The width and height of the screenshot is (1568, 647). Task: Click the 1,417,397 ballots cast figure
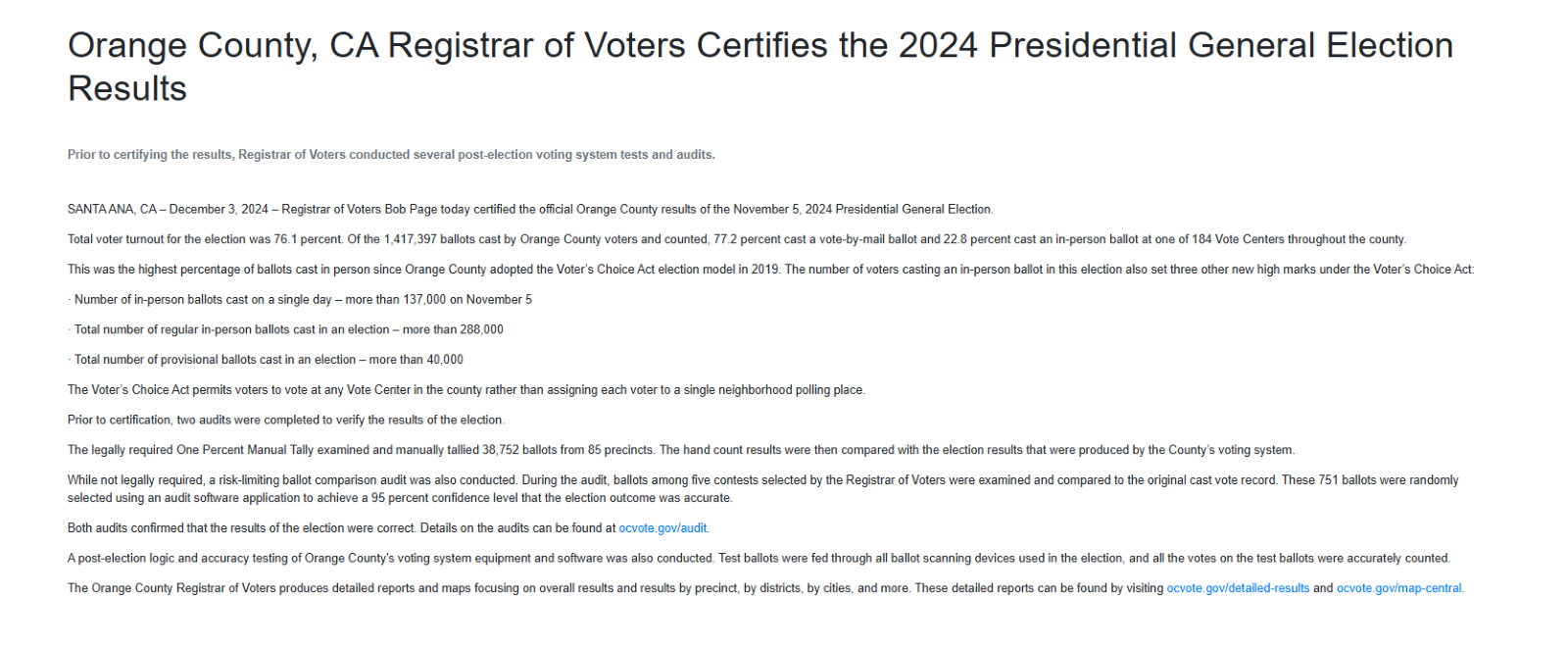(x=412, y=239)
